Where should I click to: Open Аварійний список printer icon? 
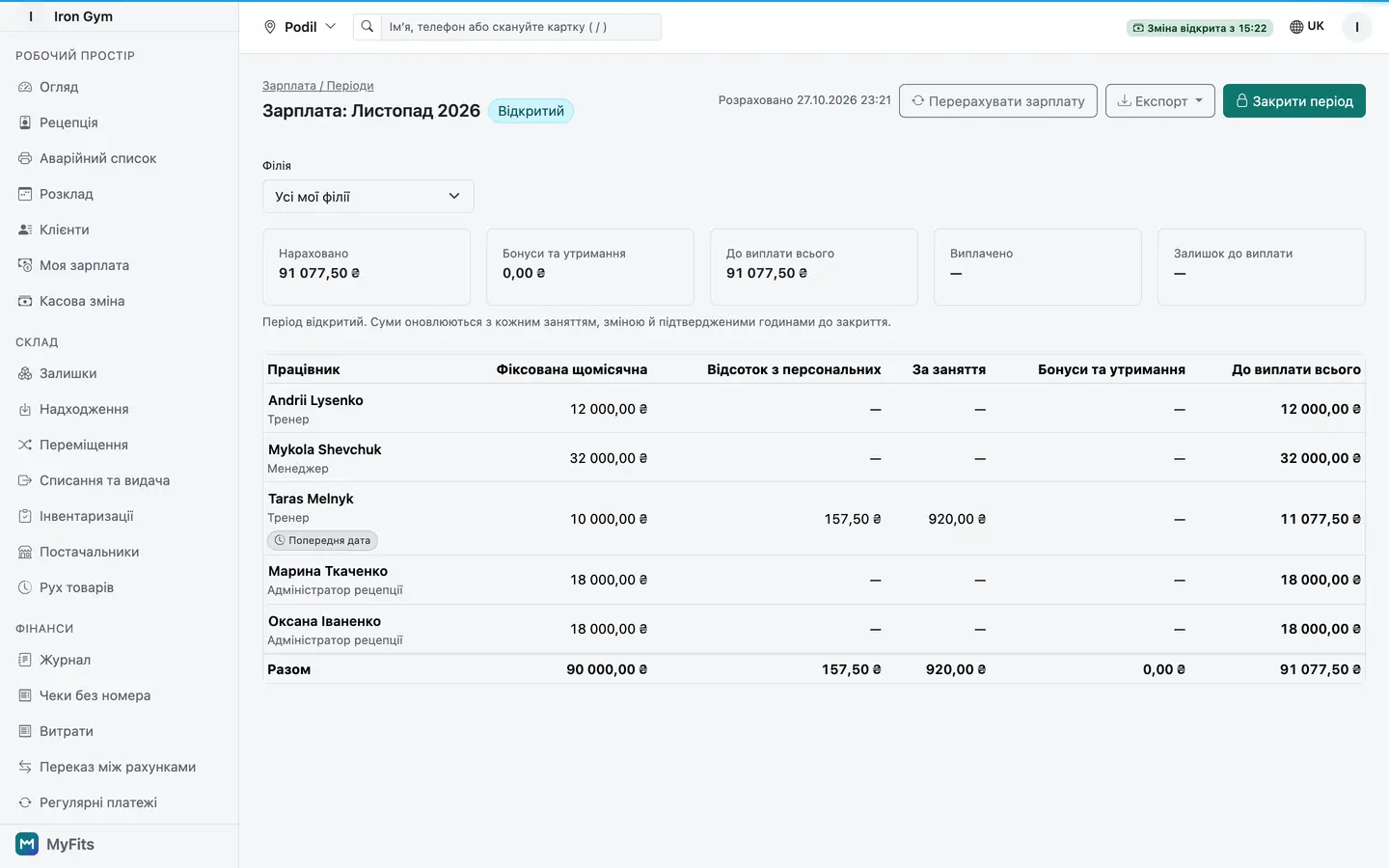25,158
